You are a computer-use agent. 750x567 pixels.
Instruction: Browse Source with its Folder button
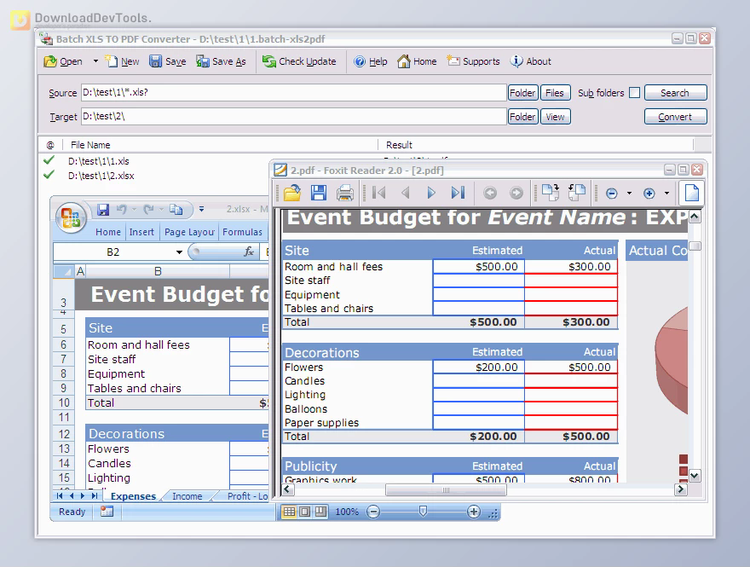coord(522,92)
